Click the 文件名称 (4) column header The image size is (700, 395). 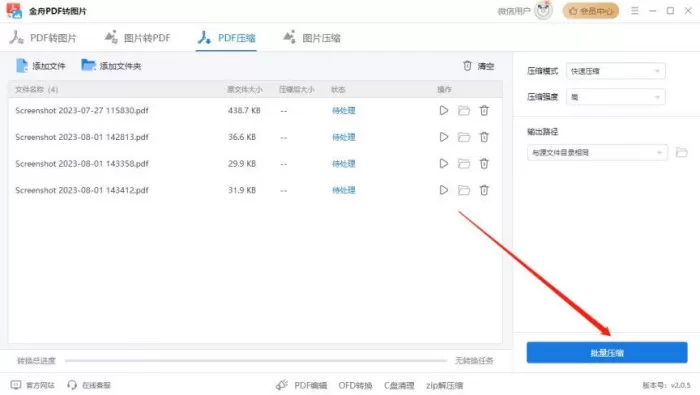point(36,89)
